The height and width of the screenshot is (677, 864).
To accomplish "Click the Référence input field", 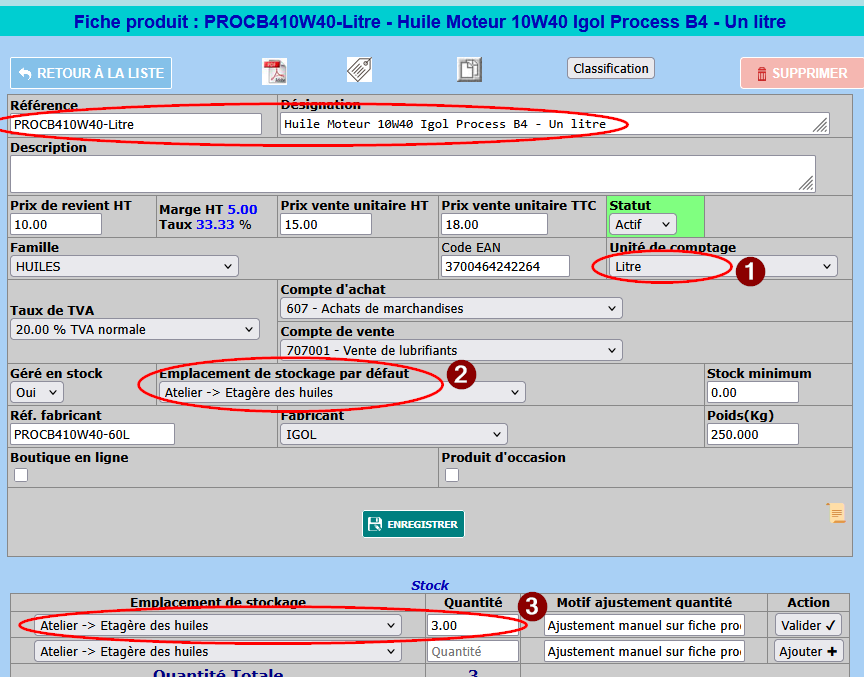I will pos(136,124).
